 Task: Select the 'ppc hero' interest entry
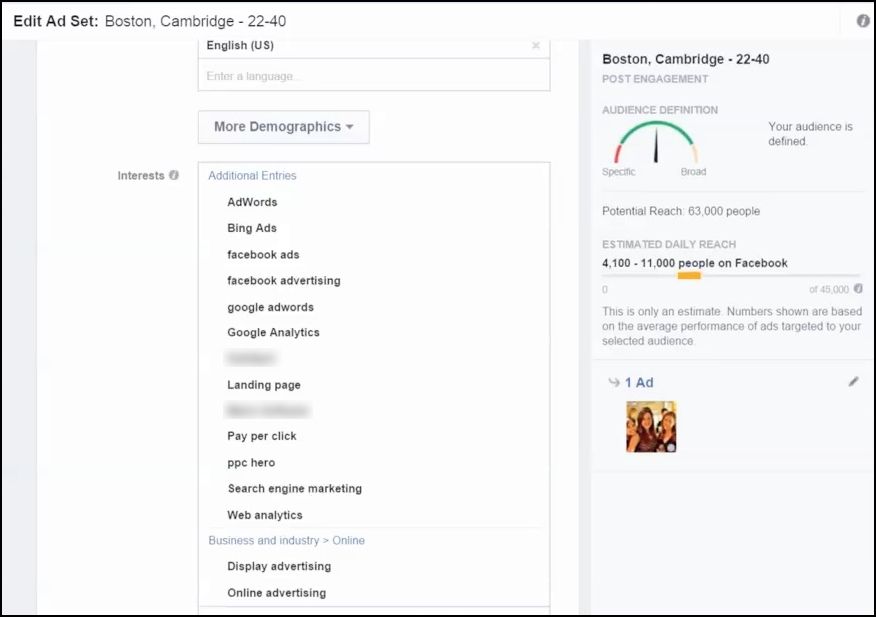[251, 463]
